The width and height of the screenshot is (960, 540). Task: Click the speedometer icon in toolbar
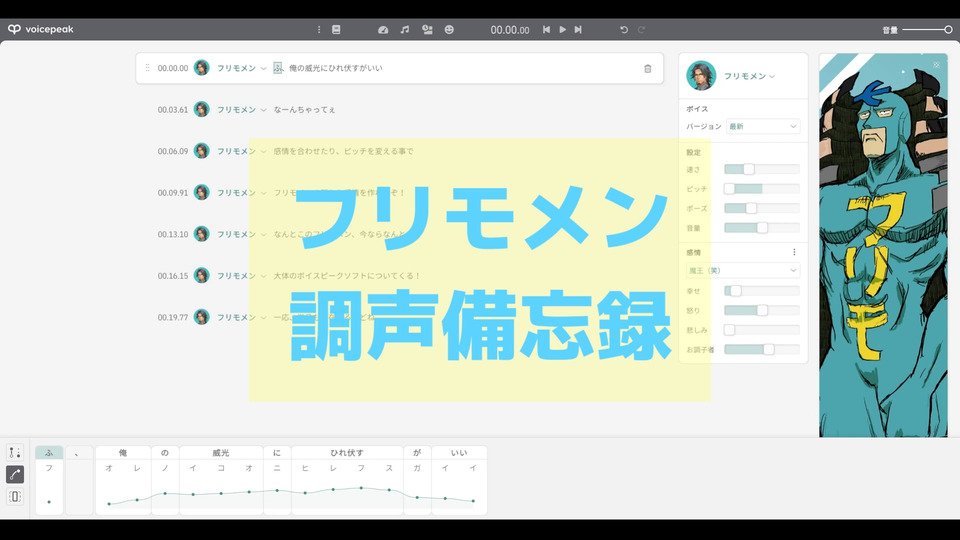click(x=383, y=29)
